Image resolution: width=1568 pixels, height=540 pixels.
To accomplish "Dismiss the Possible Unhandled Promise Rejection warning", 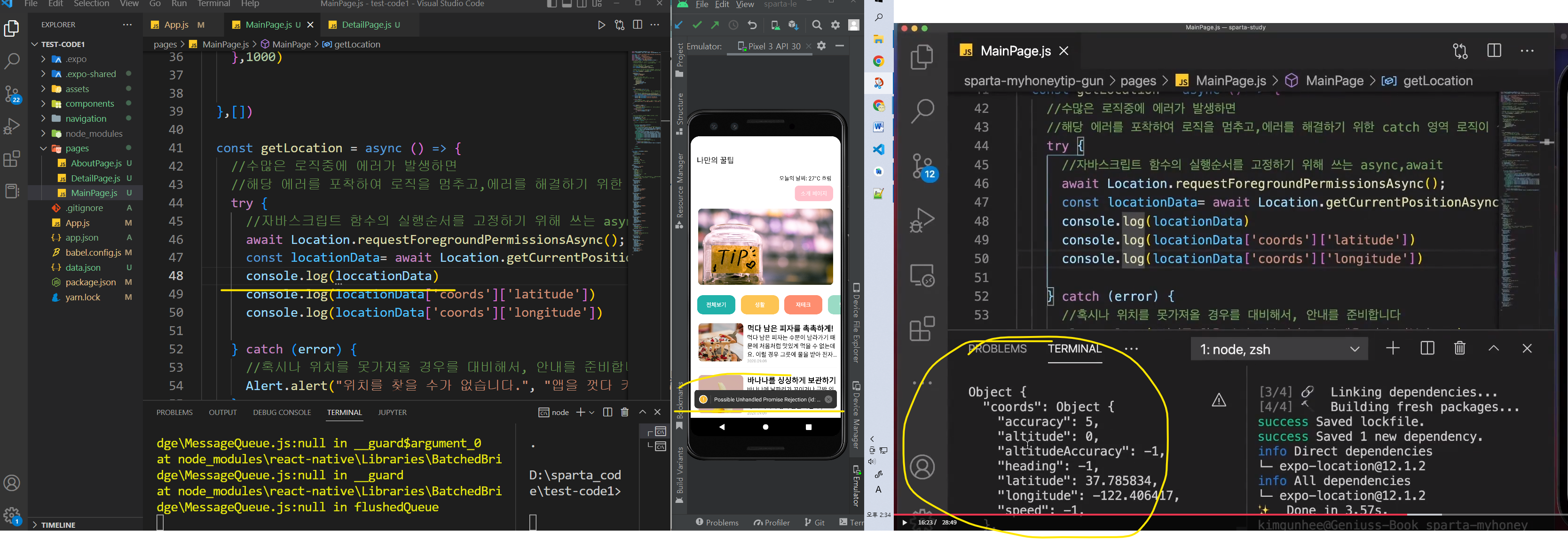I will coord(828,399).
